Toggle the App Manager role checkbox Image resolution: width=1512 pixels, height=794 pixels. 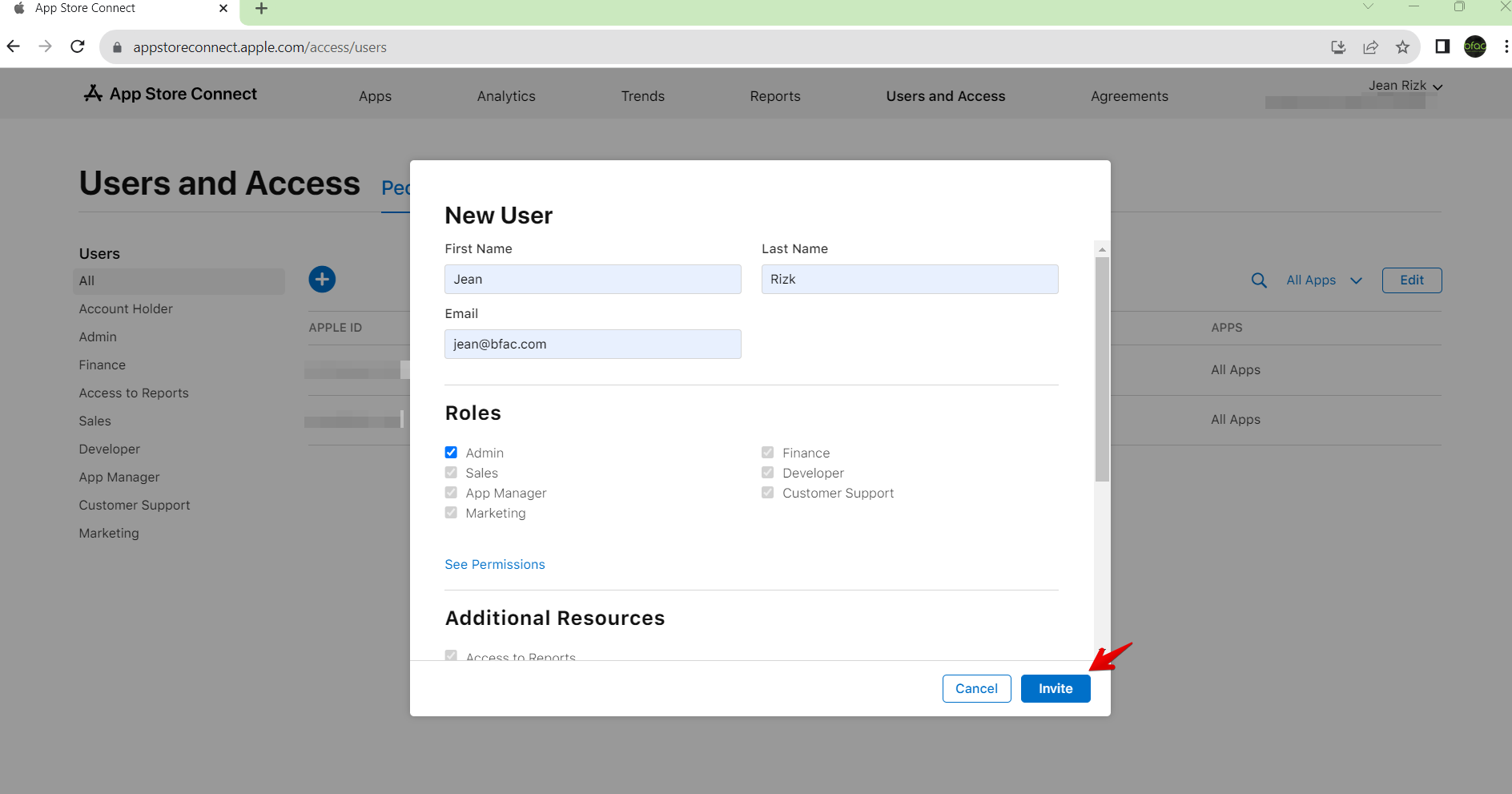[452, 493]
